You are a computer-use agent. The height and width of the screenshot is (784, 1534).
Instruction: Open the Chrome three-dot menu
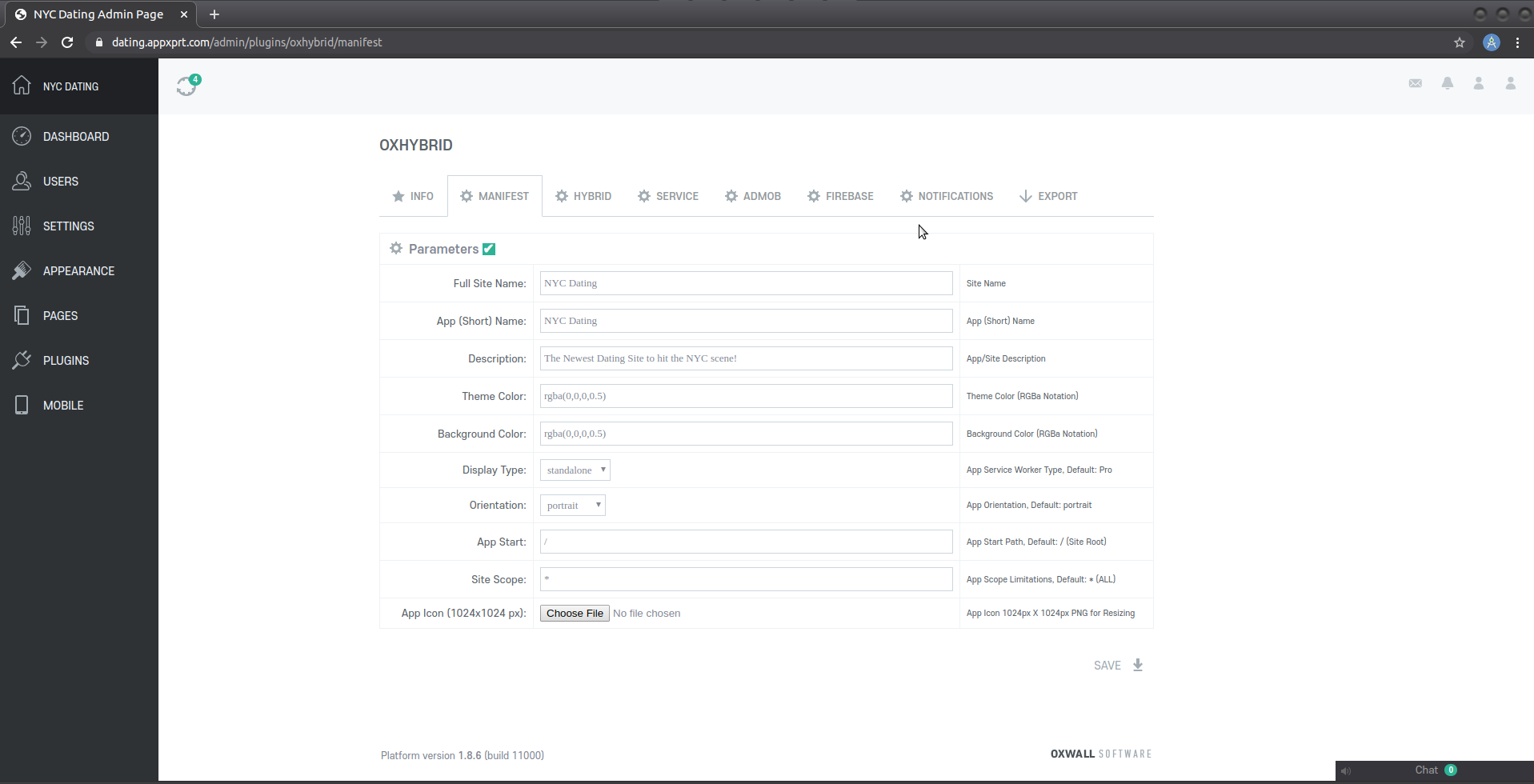pyautogui.click(x=1517, y=42)
